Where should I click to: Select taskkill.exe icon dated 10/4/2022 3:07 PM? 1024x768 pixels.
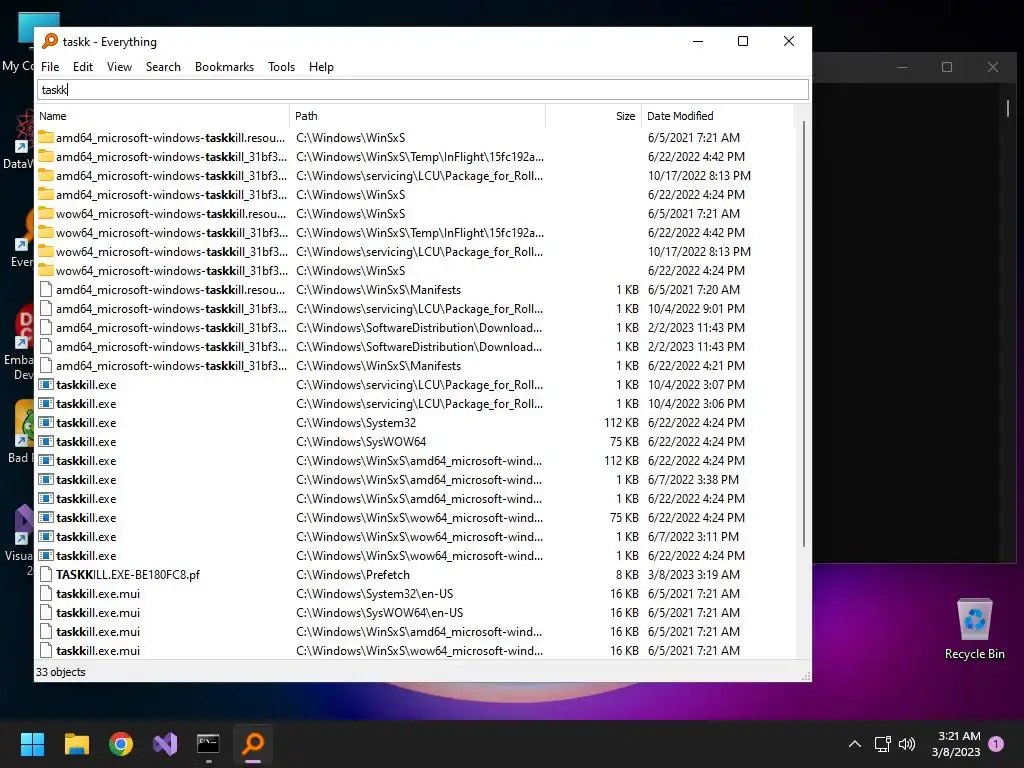click(x=46, y=385)
